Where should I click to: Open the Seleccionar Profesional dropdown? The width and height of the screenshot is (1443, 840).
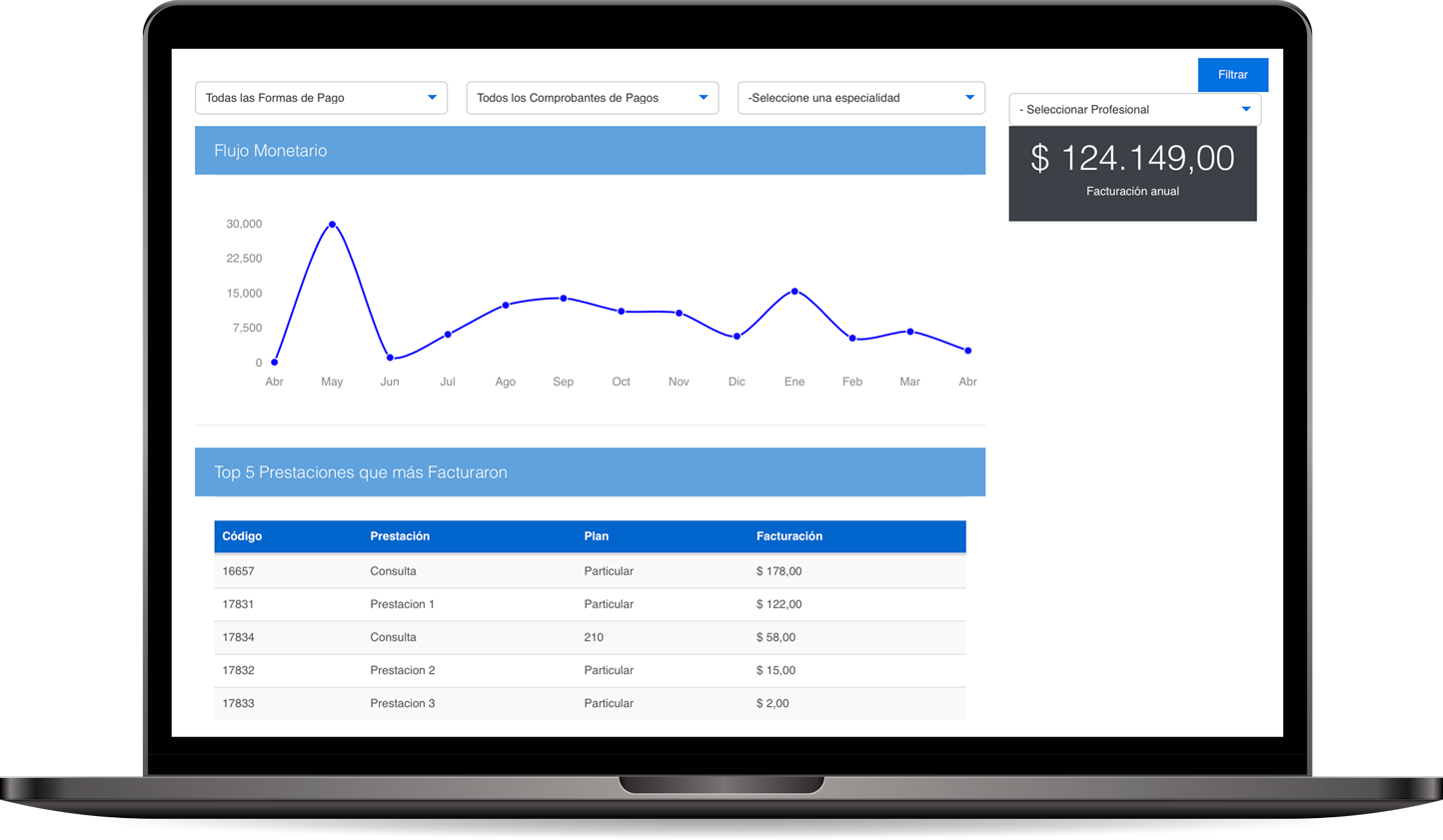[x=1134, y=110]
